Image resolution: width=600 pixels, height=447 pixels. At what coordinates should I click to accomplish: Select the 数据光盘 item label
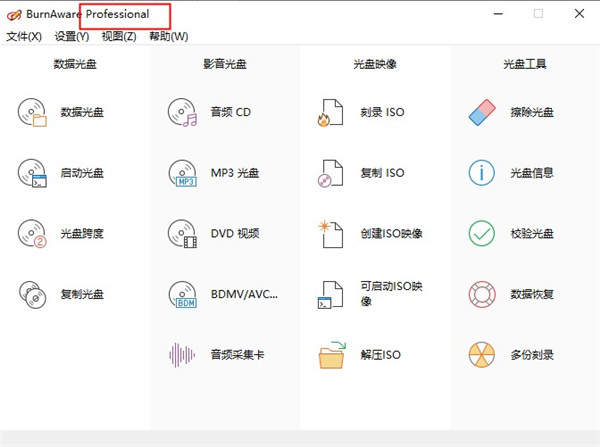(x=82, y=112)
